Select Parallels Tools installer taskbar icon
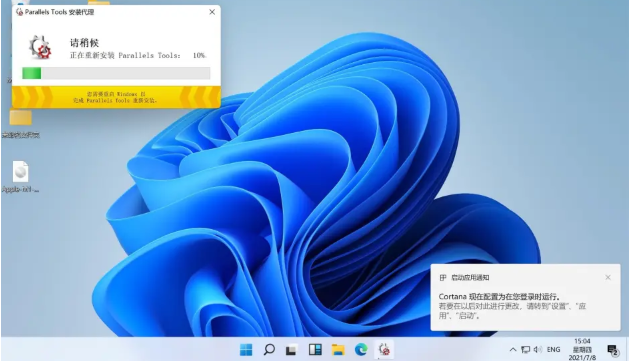Image resolution: width=631 pixels, height=361 pixels. click(384, 349)
